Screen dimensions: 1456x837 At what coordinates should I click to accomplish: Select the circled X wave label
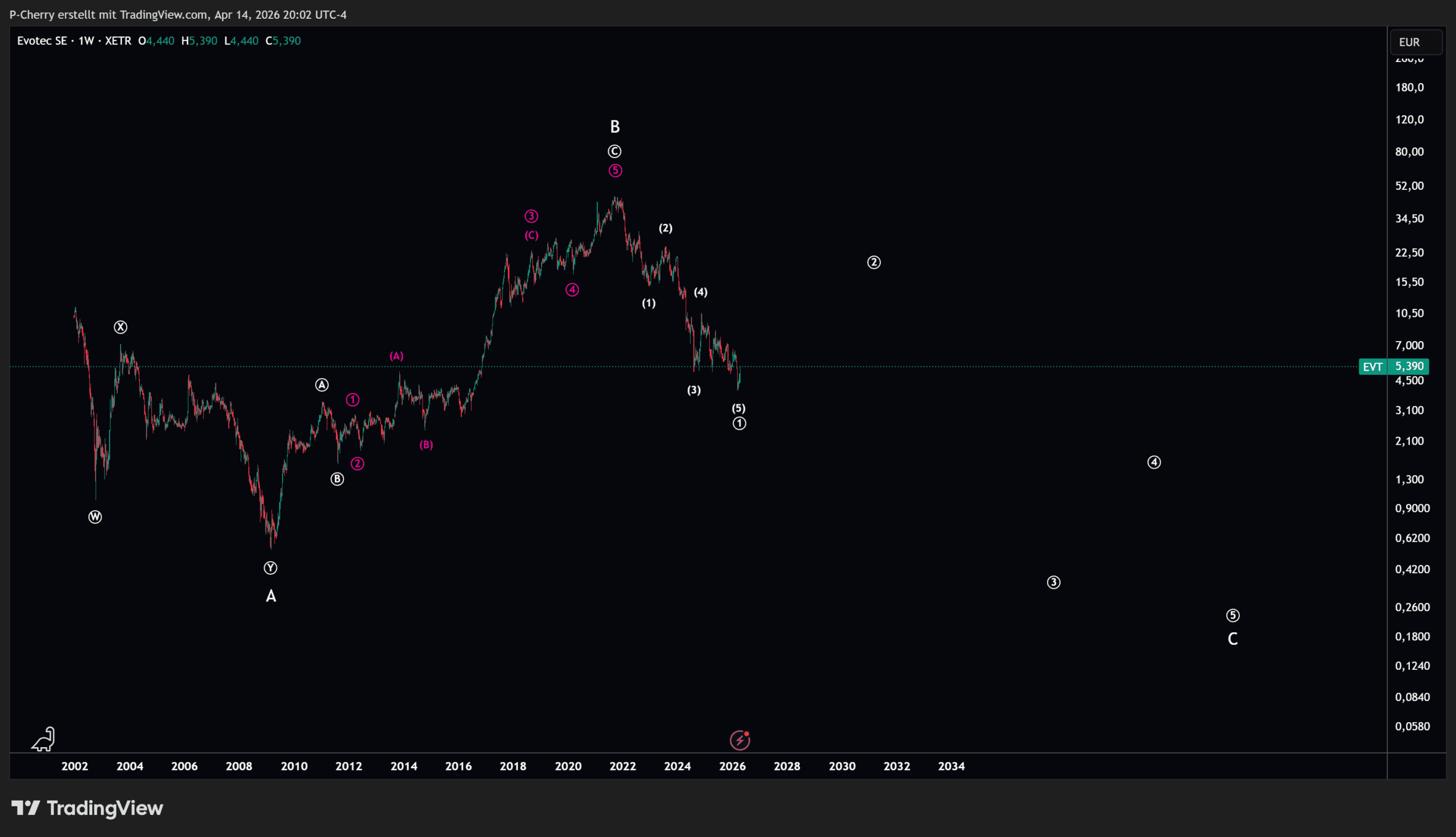coord(120,327)
